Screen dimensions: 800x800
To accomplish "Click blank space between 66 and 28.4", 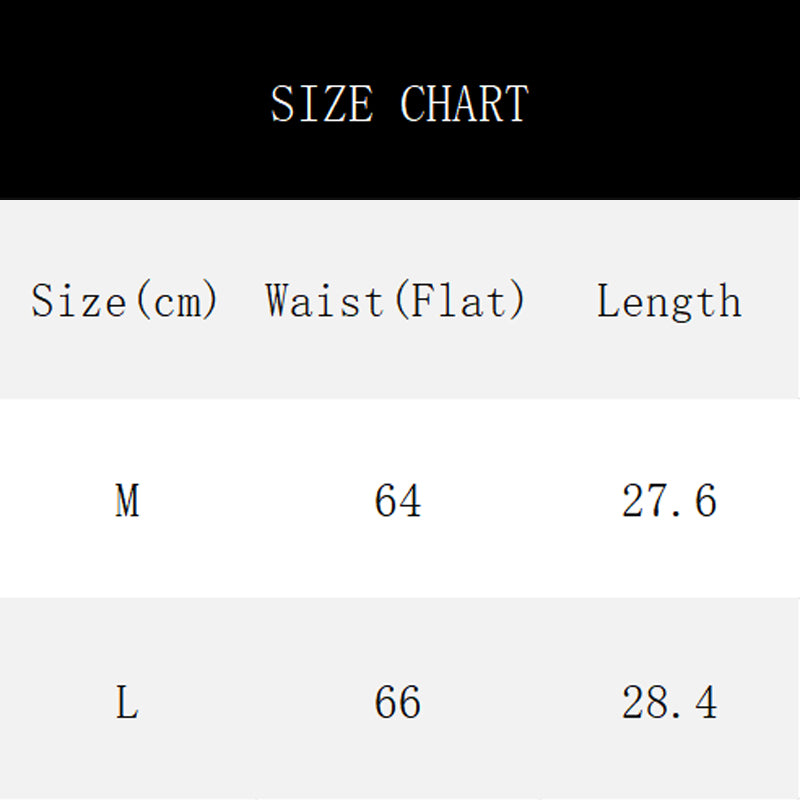I will [x=520, y=703].
